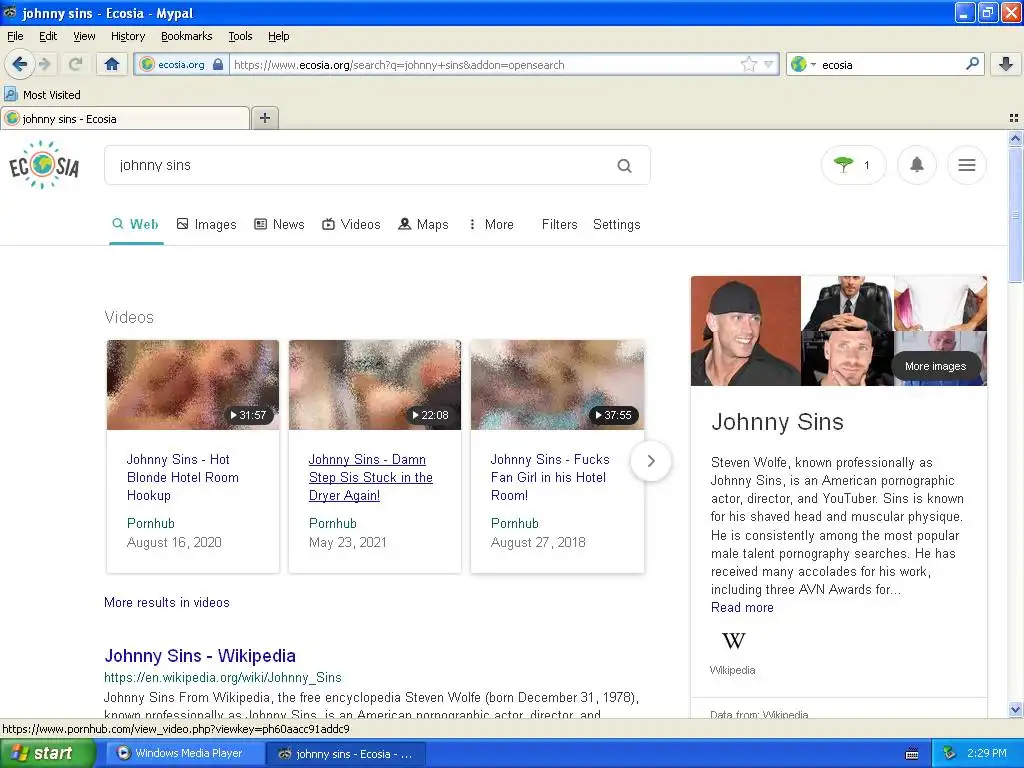Open the man in suit image
Viewport: 1024px width, 768px height.
tap(847, 303)
